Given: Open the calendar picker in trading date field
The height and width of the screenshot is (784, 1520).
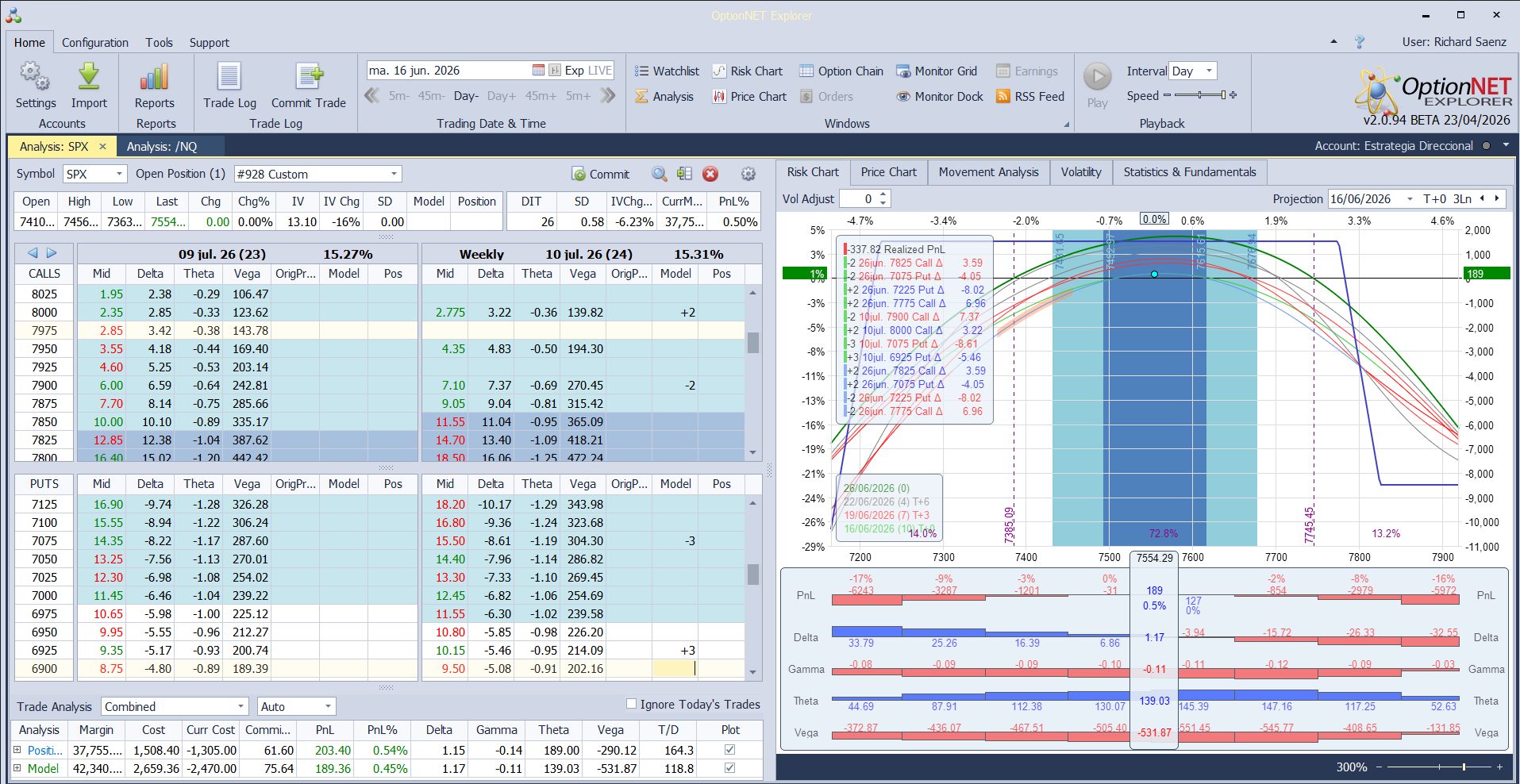Looking at the screenshot, I should pyautogui.click(x=538, y=71).
